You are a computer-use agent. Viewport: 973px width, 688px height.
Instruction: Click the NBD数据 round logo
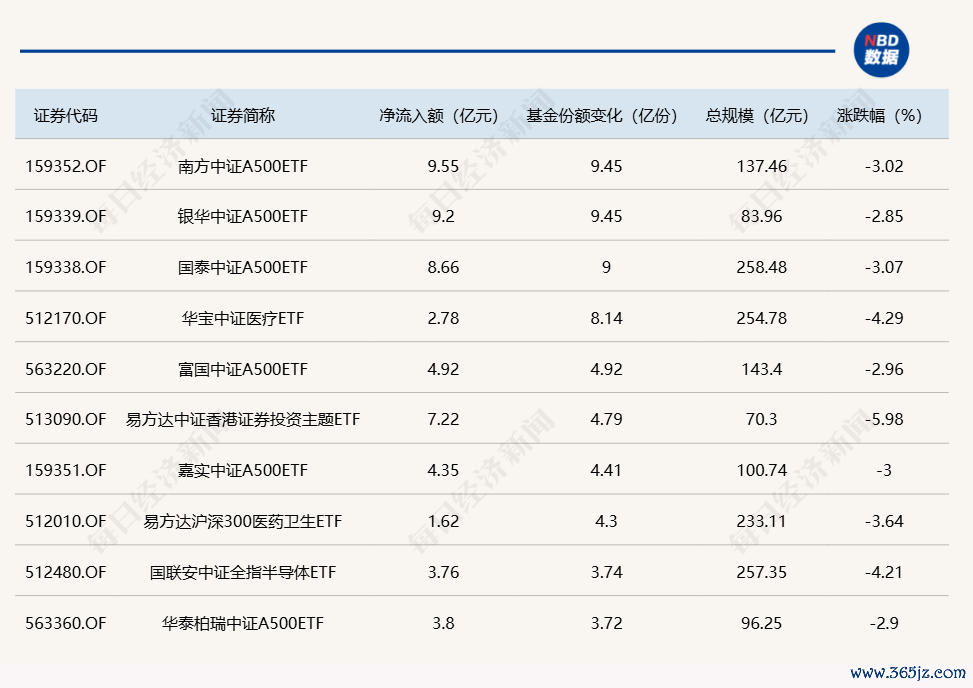[881, 50]
